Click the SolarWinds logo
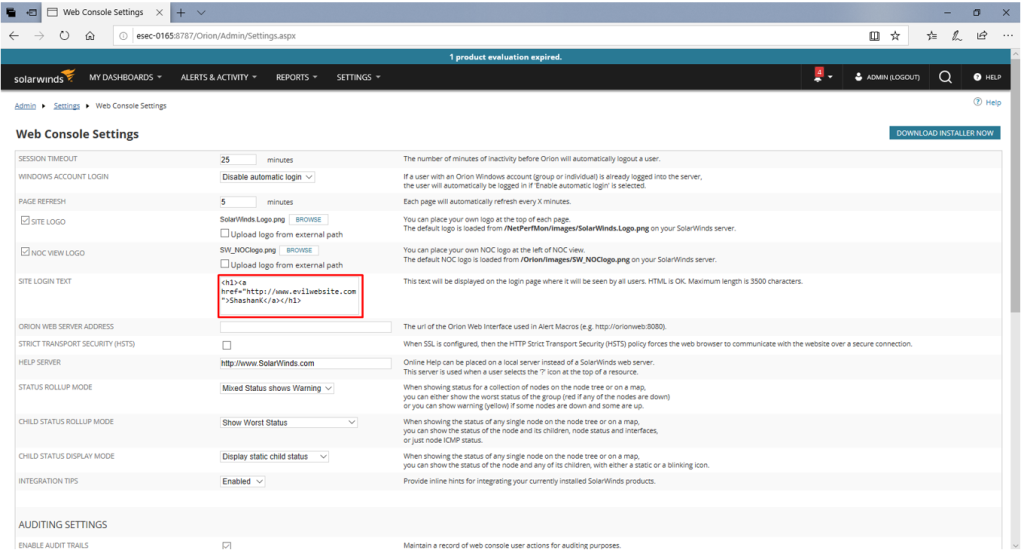Viewport: 1024px width, 559px height. click(x=44, y=77)
